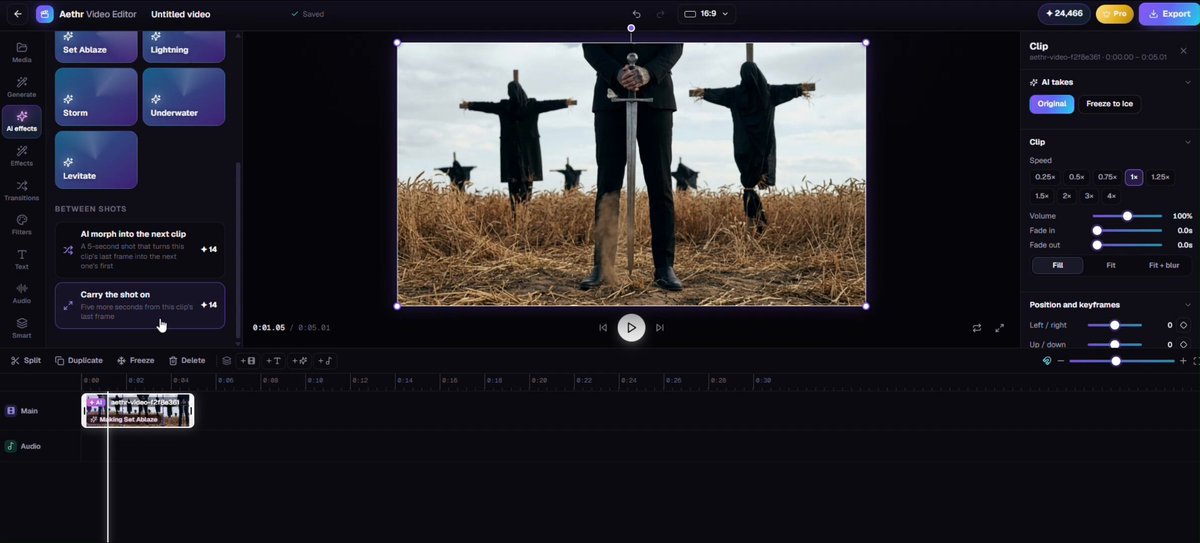This screenshot has height=543, width=1200.
Task: Go back with the arrow icon
Action: pyautogui.click(x=18, y=14)
